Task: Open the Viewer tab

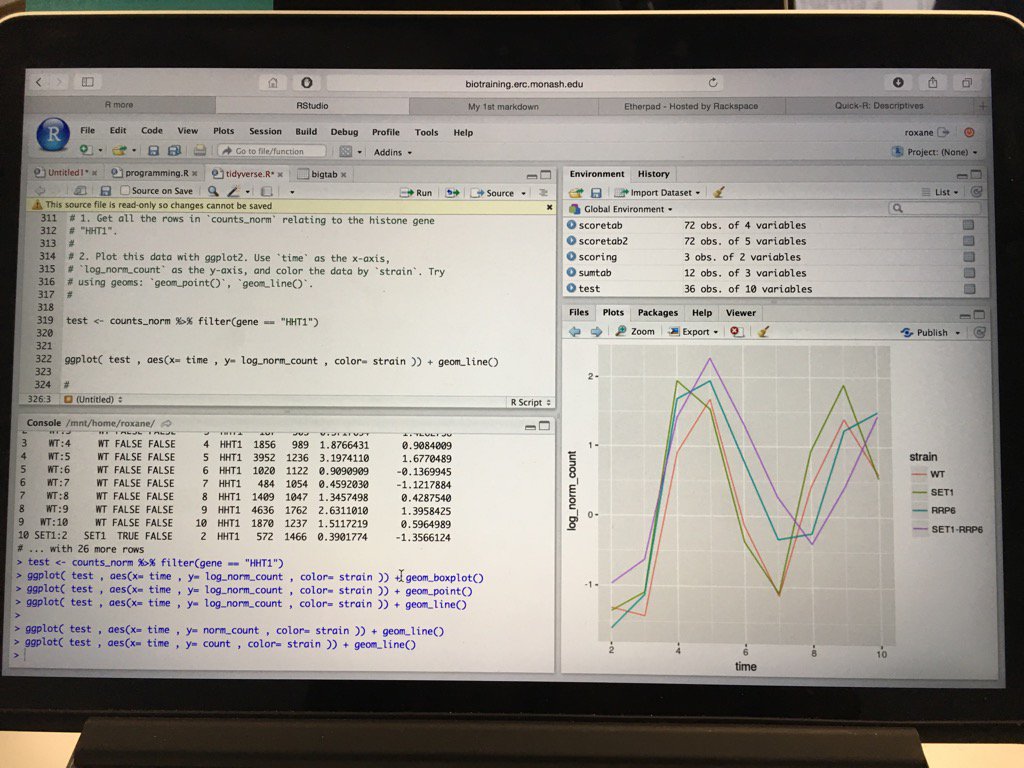Action: [x=741, y=313]
